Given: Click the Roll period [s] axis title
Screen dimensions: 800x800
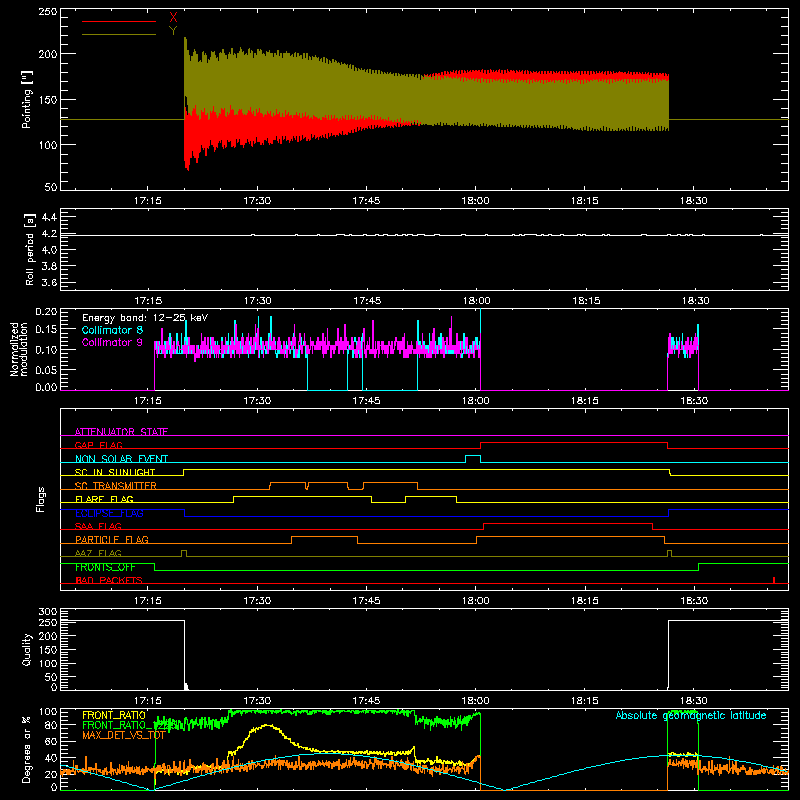Looking at the screenshot, I should [30, 249].
